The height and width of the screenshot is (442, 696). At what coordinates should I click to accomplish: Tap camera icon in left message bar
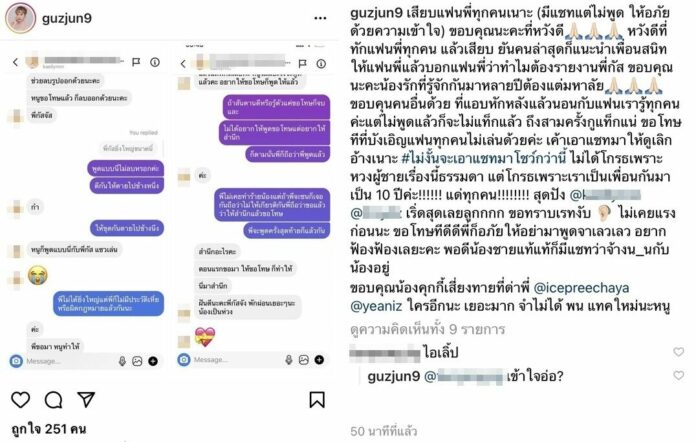pyautogui.click(x=16, y=361)
